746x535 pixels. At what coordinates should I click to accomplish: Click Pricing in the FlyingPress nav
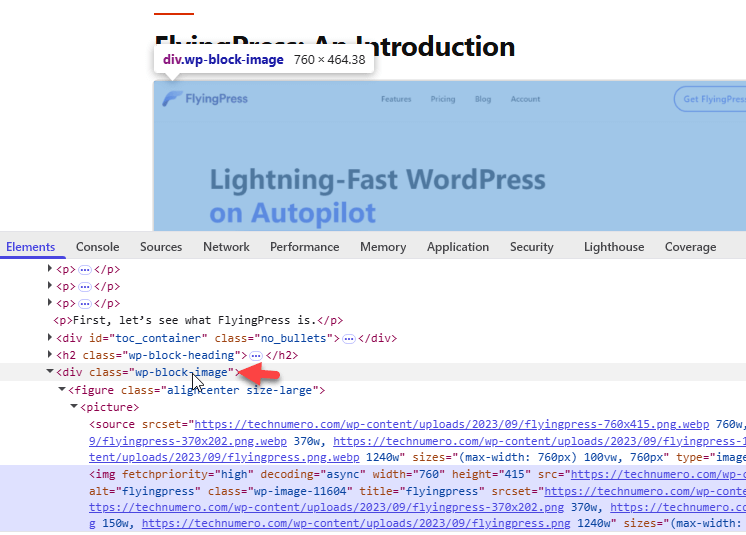pos(443,99)
